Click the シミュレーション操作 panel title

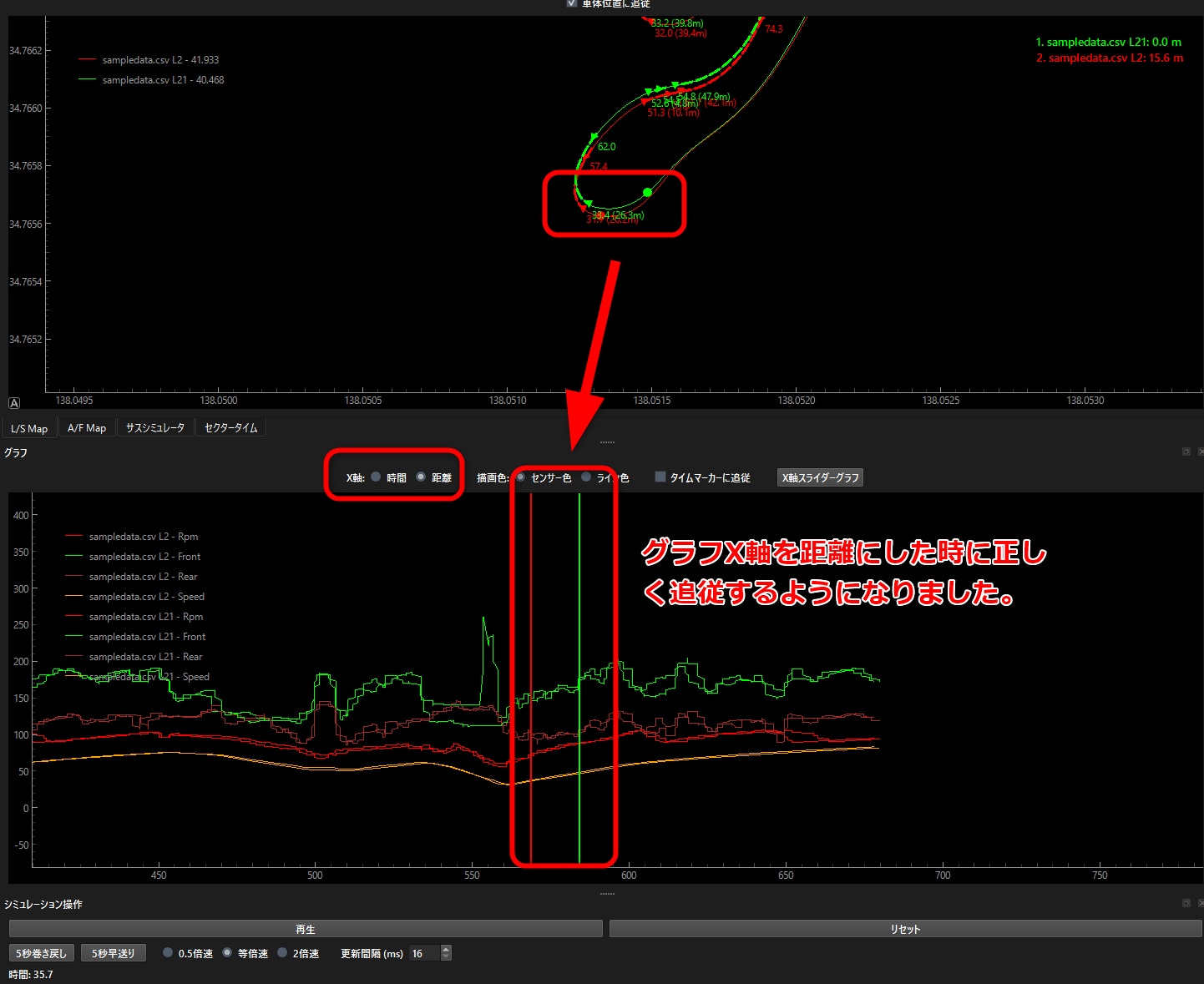click(x=43, y=904)
